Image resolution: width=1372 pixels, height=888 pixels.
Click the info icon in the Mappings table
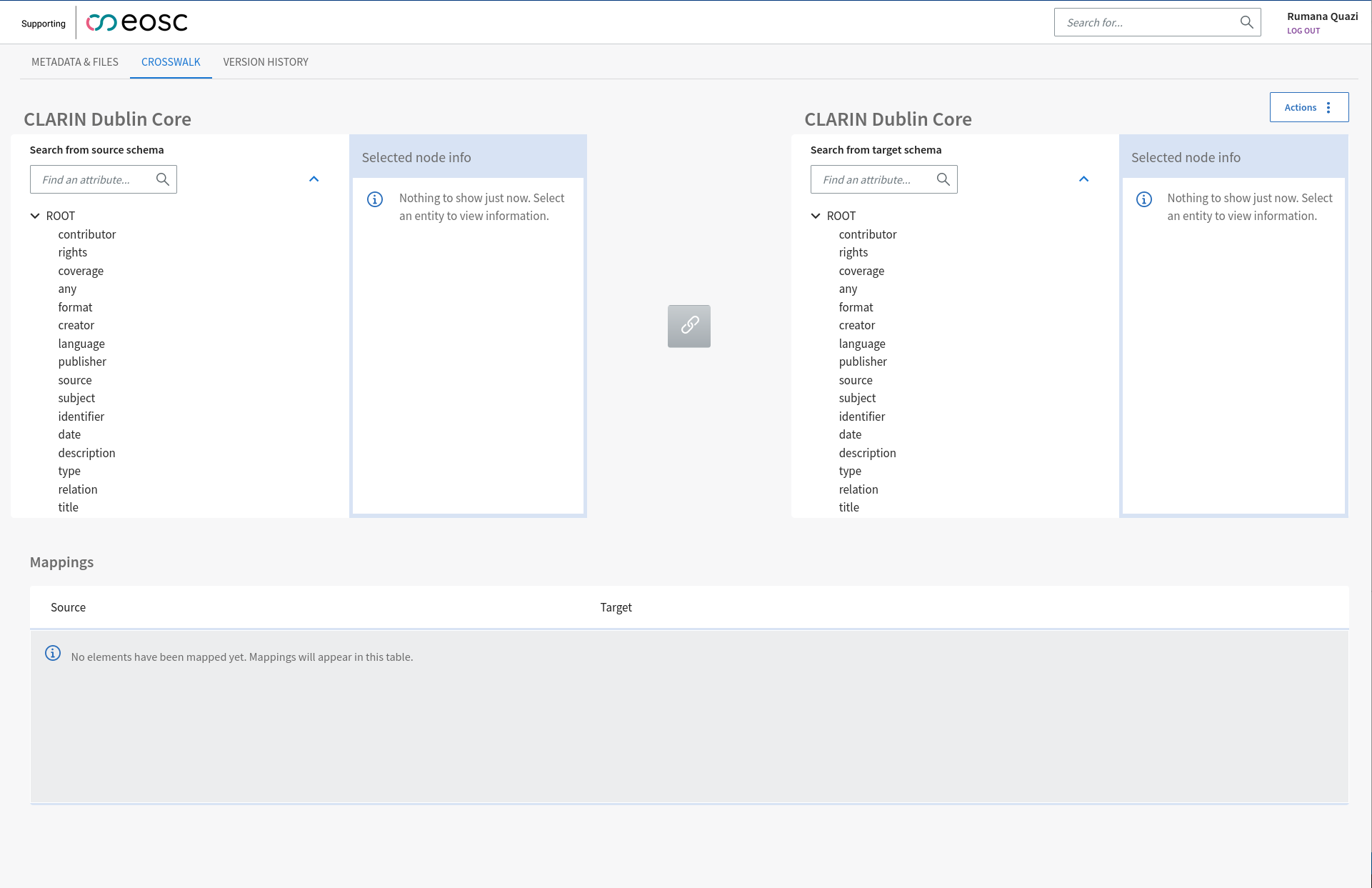(52, 652)
